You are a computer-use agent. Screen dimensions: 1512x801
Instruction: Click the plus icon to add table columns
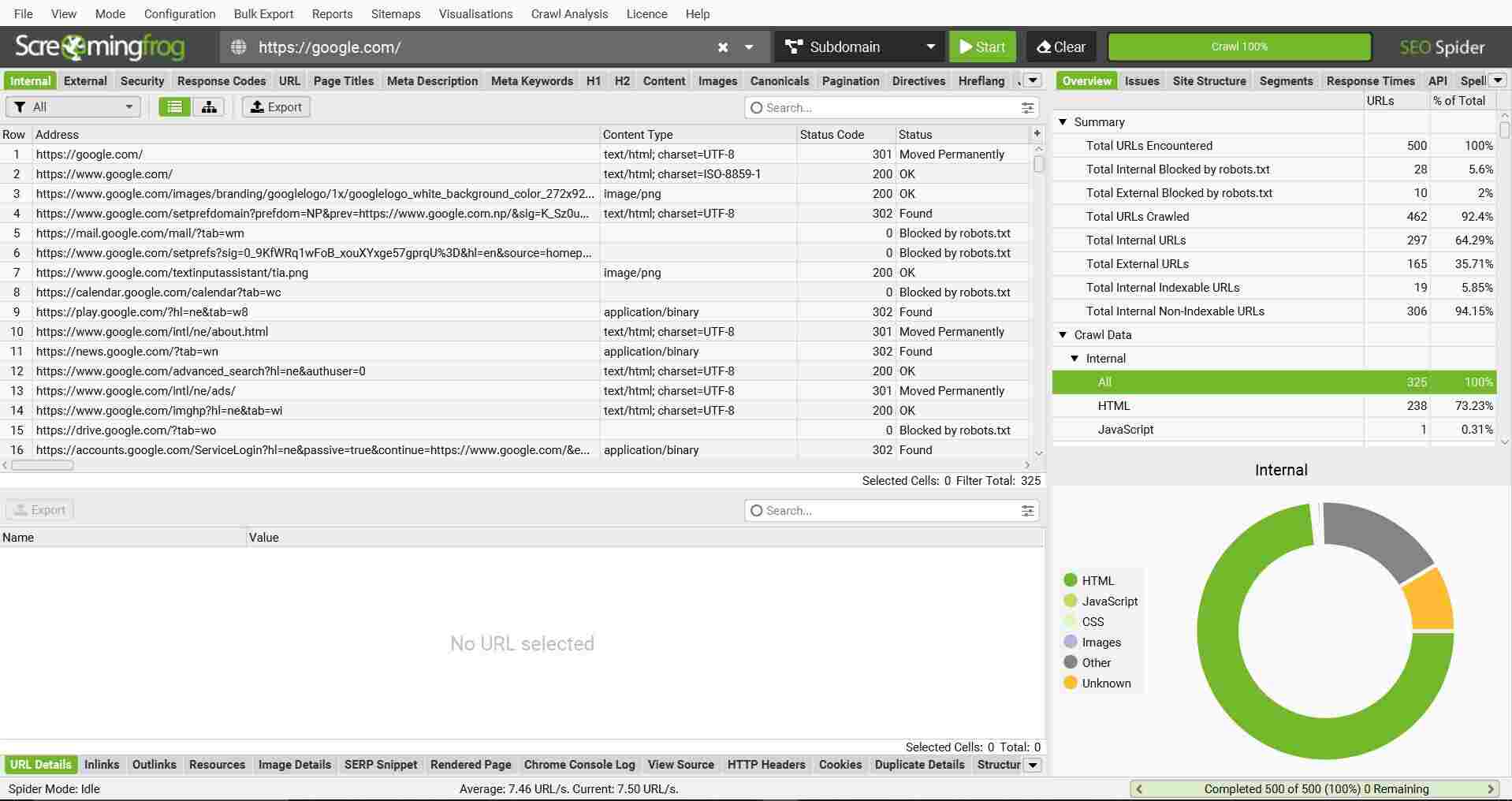coord(1037,134)
